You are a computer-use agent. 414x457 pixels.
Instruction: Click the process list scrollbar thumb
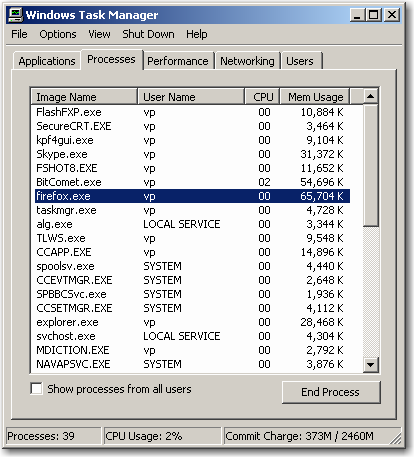(x=370, y=166)
